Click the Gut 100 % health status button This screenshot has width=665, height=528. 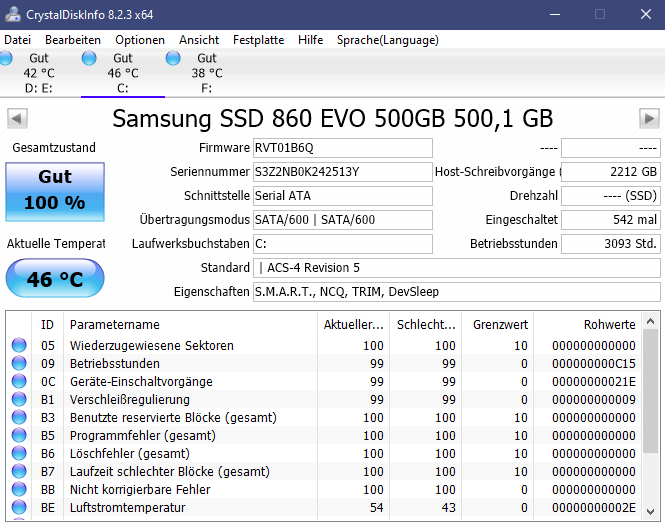pos(55,192)
